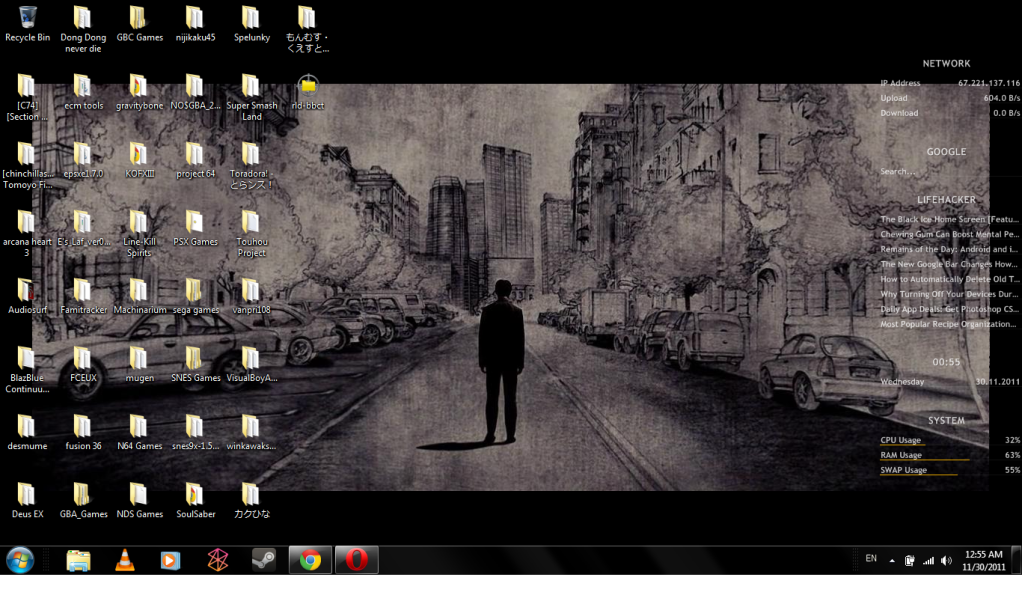Switch to Google Chrome in the taskbar
Viewport: 1022px width, 613px height.
click(x=310, y=560)
